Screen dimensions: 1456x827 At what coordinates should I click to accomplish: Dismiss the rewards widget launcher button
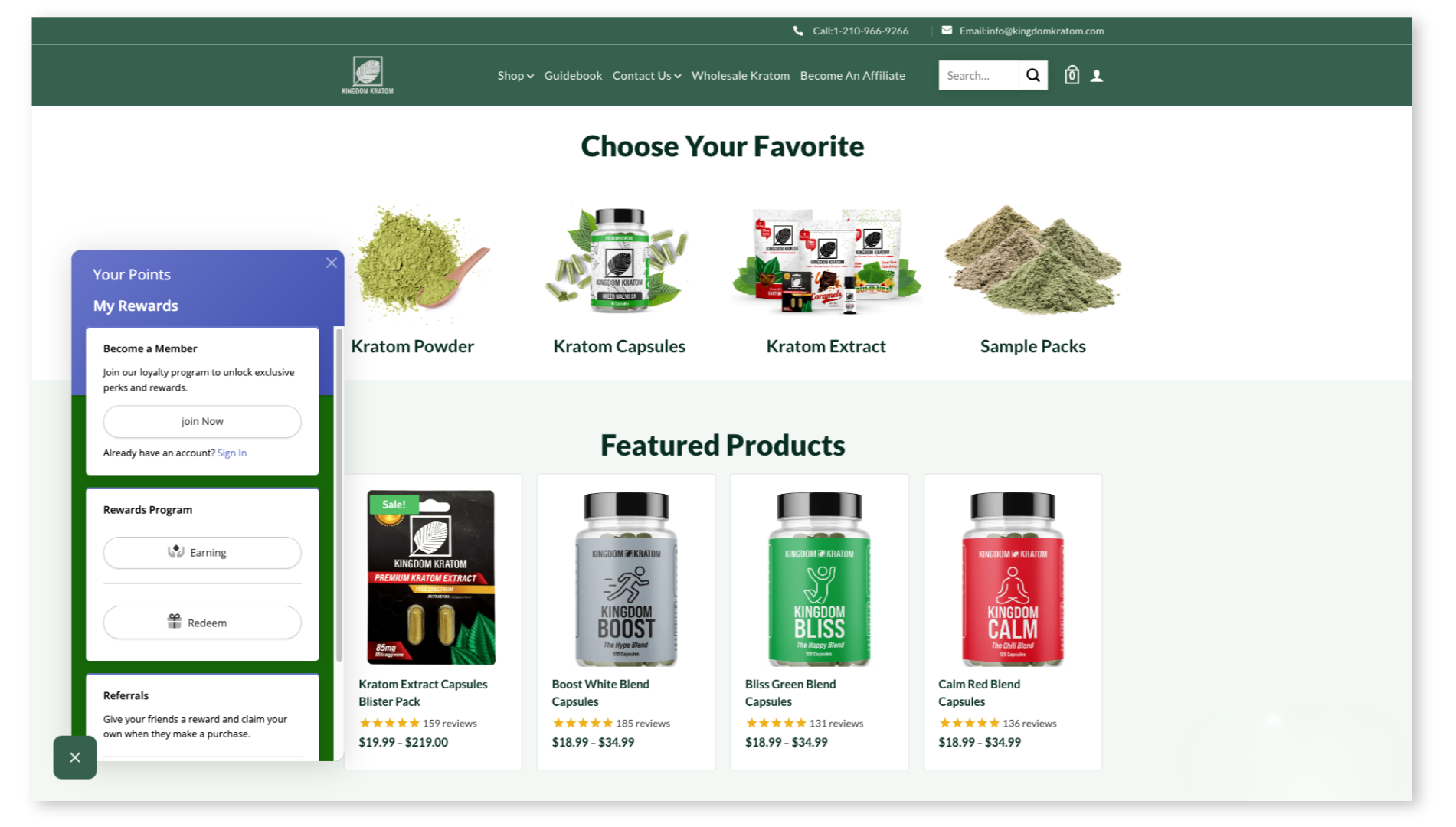(x=75, y=757)
